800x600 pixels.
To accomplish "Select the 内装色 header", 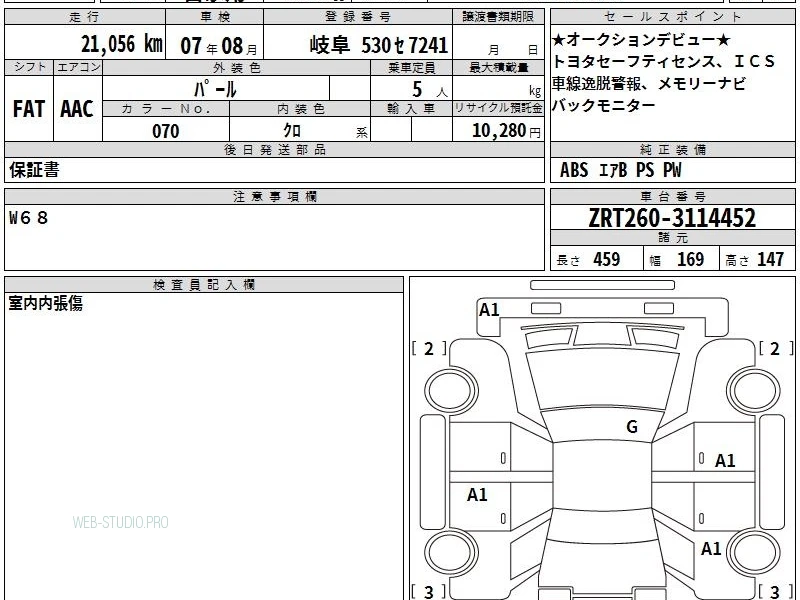I will tap(301, 109).
